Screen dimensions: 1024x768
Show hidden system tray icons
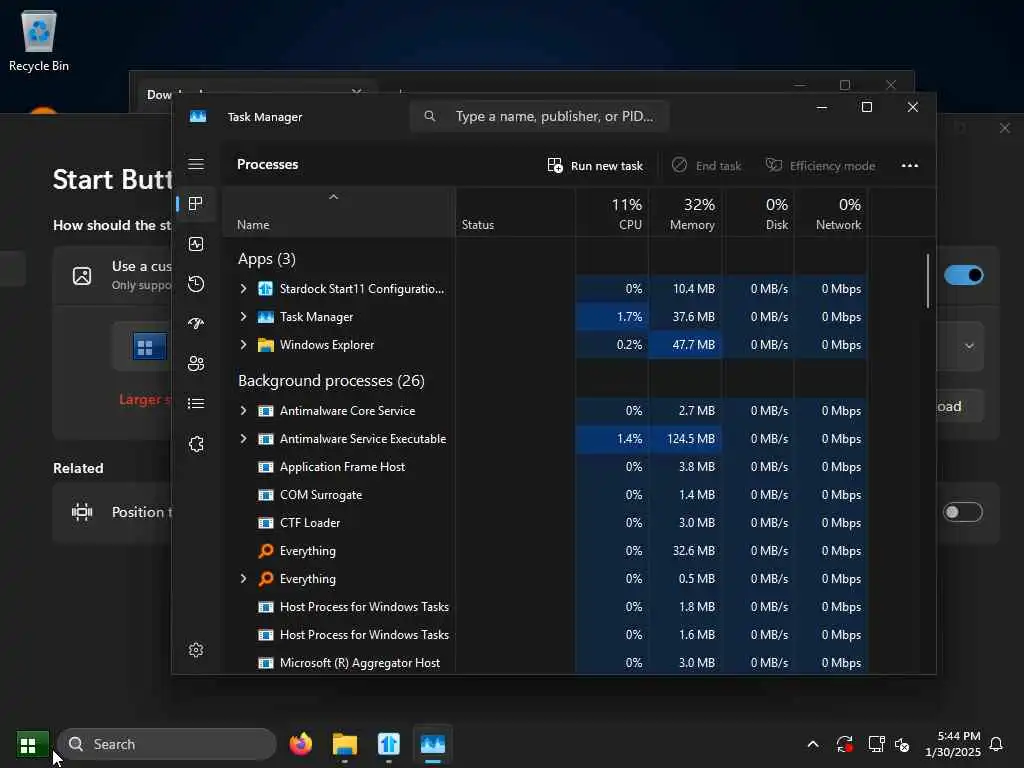813,744
